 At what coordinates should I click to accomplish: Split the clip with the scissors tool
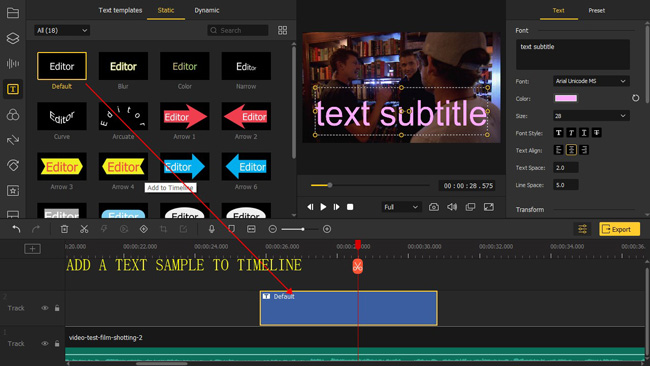click(x=84, y=229)
